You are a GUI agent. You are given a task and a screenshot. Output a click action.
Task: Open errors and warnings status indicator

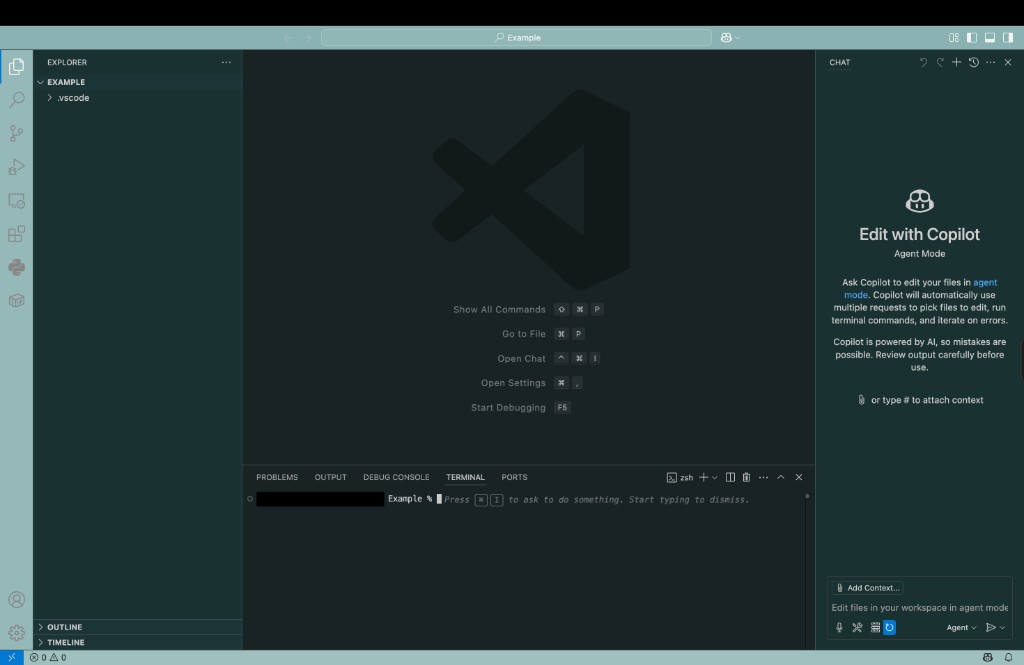coord(48,657)
